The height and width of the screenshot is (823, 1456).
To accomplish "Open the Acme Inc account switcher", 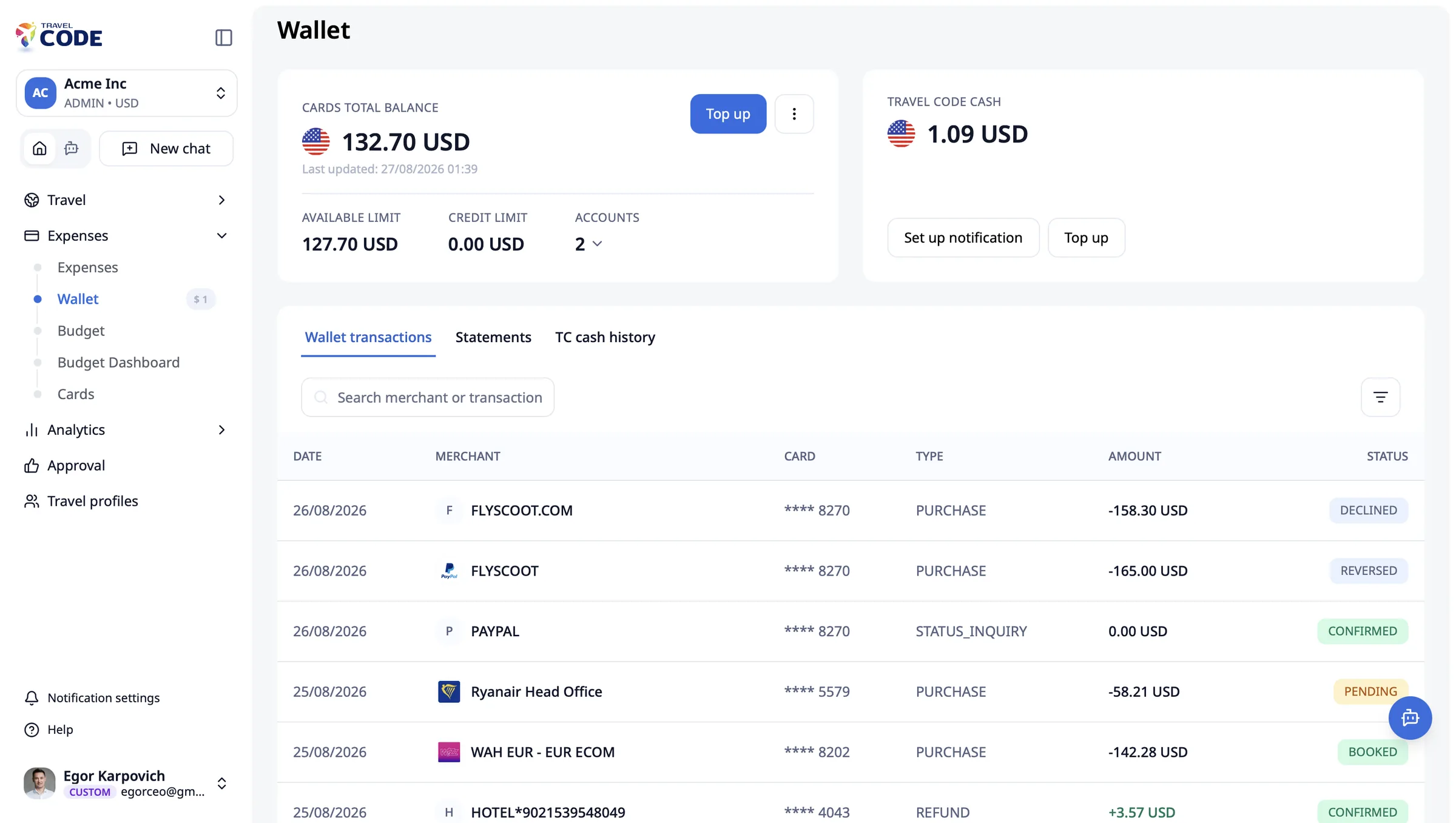I will (127, 93).
